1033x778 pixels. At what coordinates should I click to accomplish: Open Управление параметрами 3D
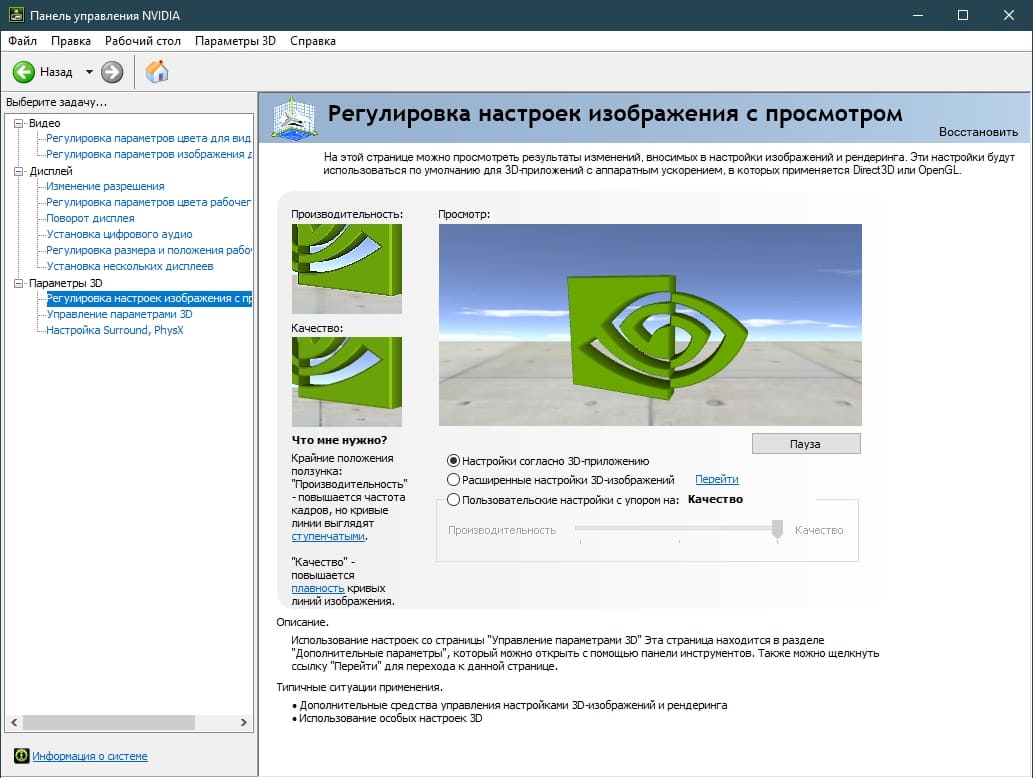[119, 314]
